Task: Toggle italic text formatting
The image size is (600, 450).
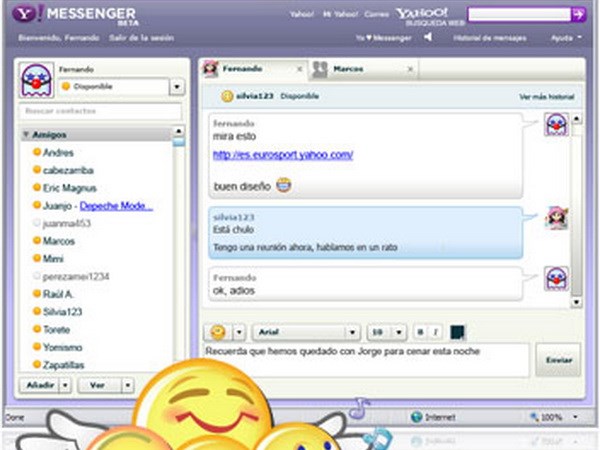Action: coord(437,332)
